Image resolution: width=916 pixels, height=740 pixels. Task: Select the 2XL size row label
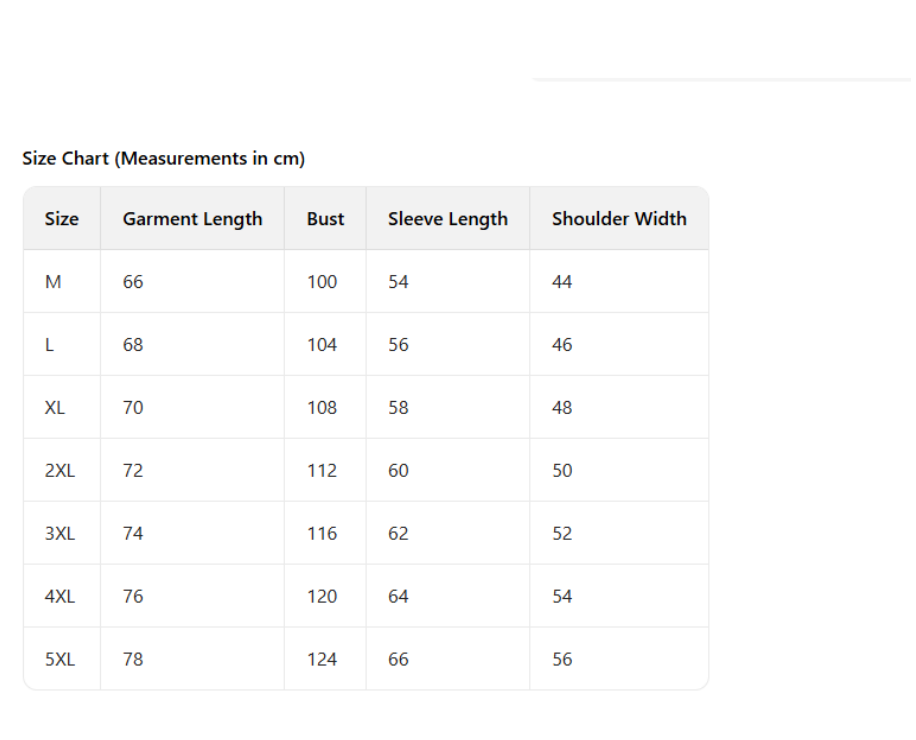pyautogui.click(x=59, y=471)
